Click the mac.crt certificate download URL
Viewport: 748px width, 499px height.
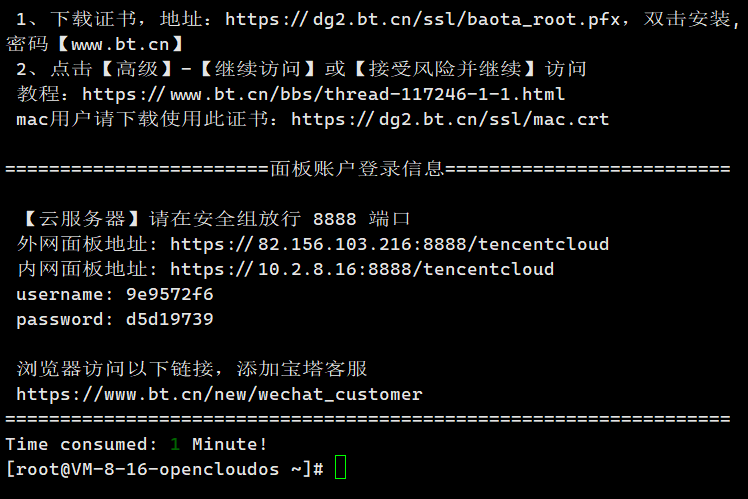click(450, 119)
